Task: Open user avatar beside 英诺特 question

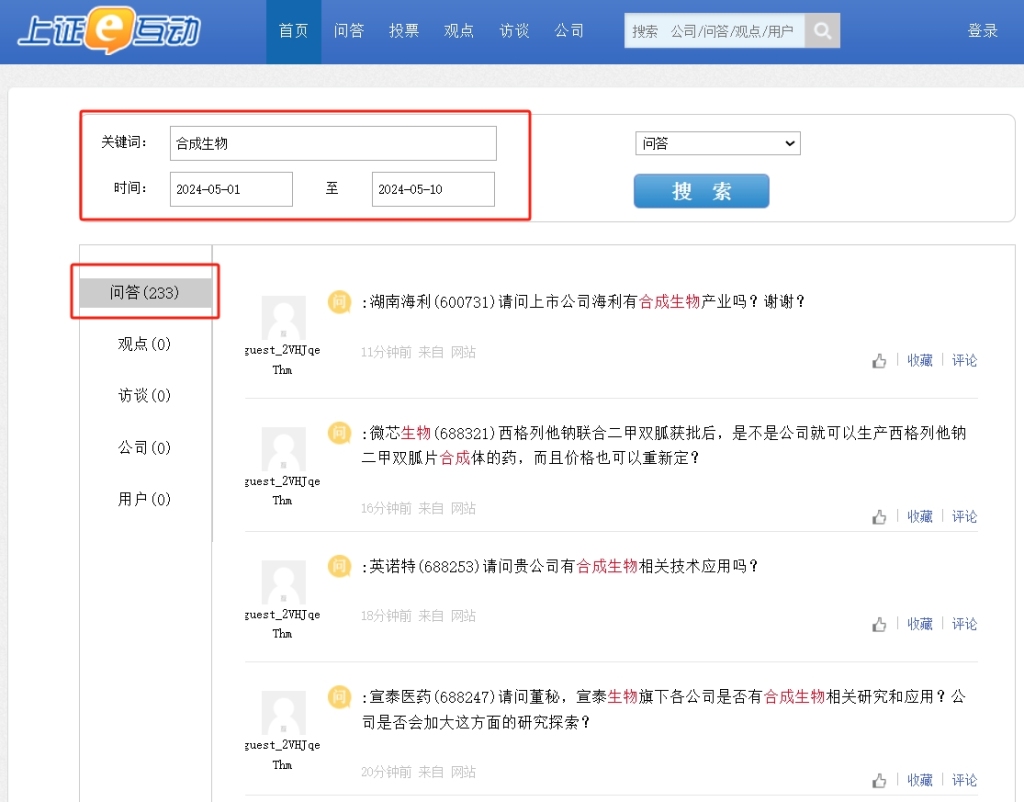Action: pos(283,583)
